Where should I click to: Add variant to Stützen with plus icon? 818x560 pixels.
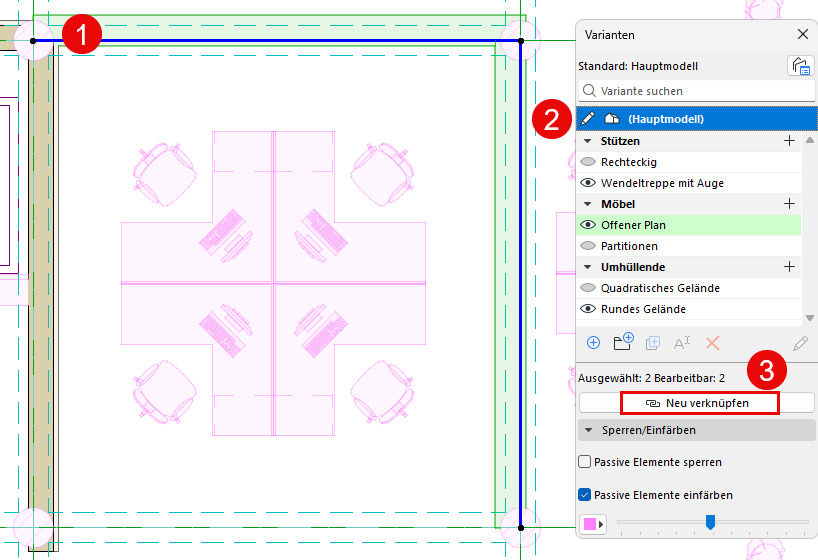point(789,141)
